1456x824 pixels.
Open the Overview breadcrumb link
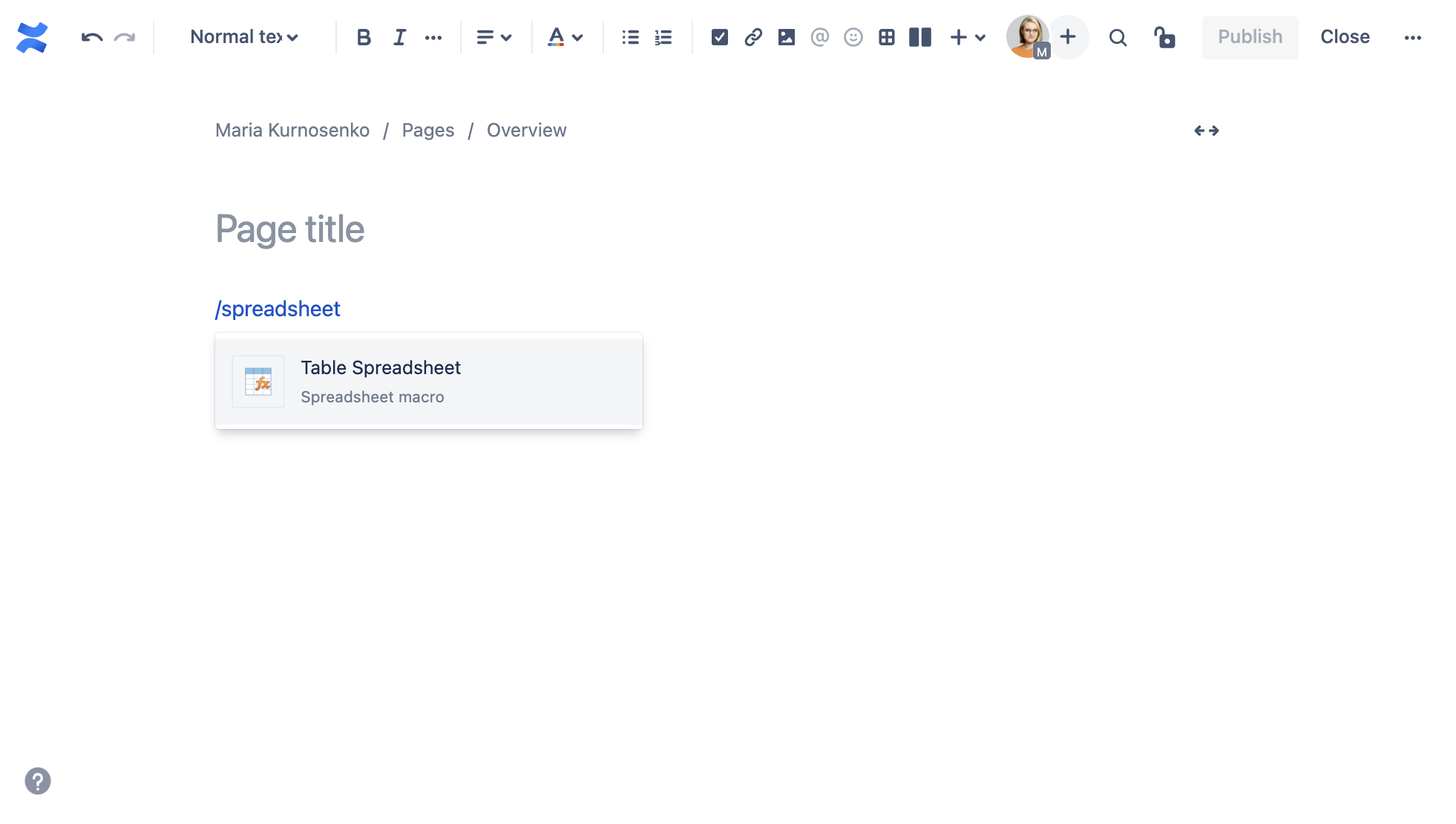[x=526, y=131]
